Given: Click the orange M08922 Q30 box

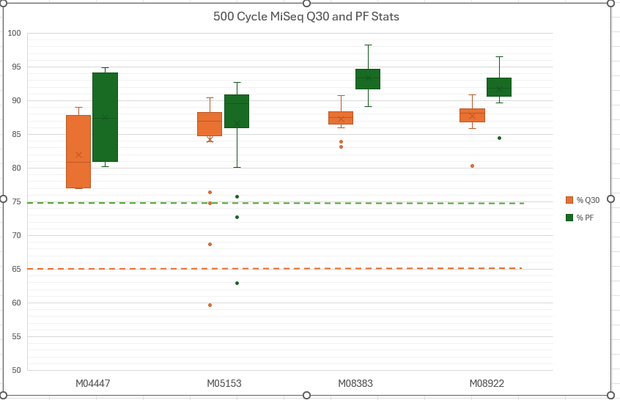Looking at the screenshot, I should (472, 115).
